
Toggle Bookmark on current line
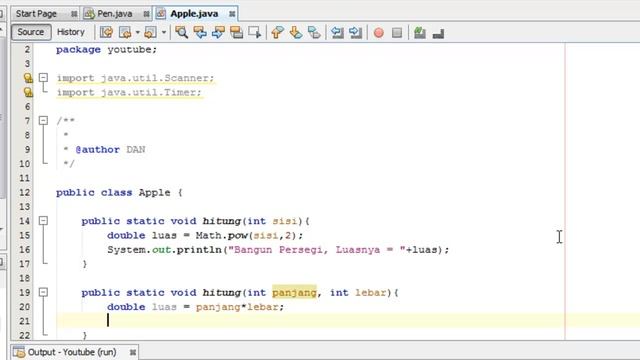tap(314, 32)
